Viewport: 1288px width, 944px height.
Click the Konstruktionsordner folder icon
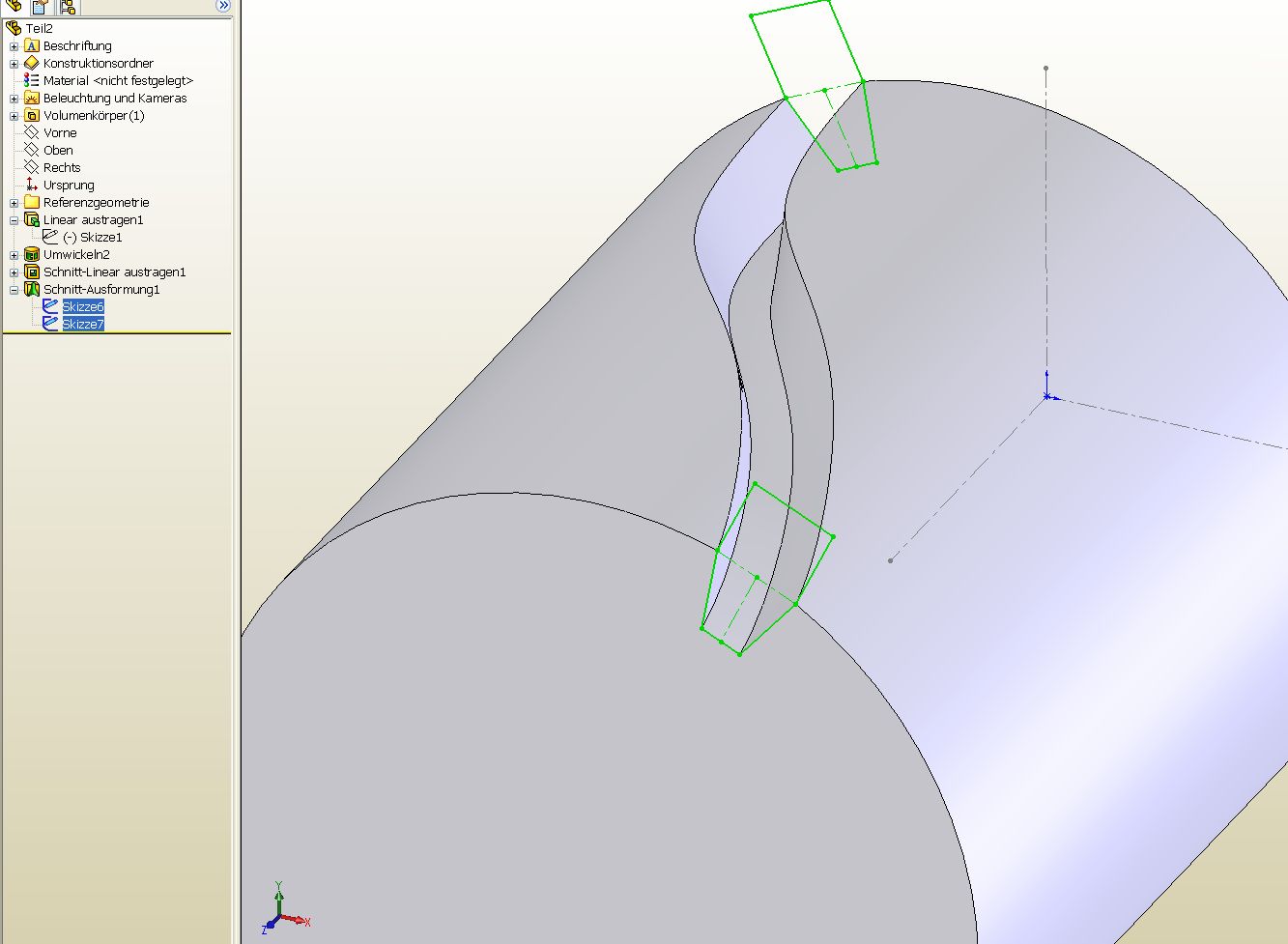click(32, 63)
